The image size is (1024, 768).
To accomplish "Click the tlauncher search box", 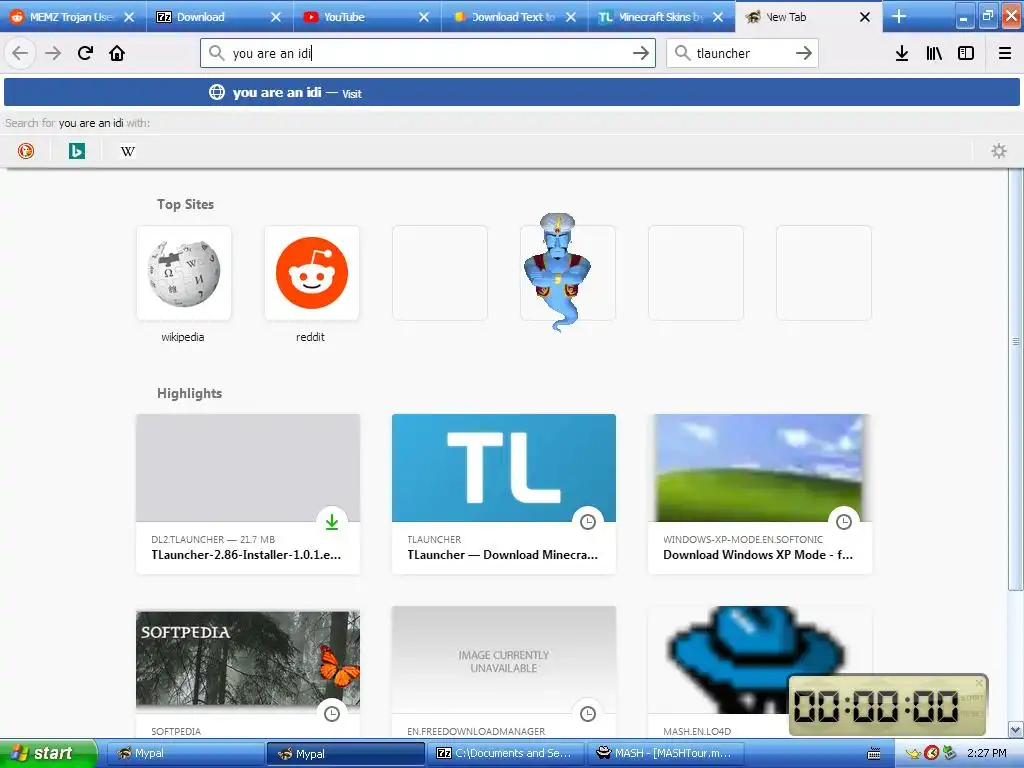I will (x=741, y=53).
